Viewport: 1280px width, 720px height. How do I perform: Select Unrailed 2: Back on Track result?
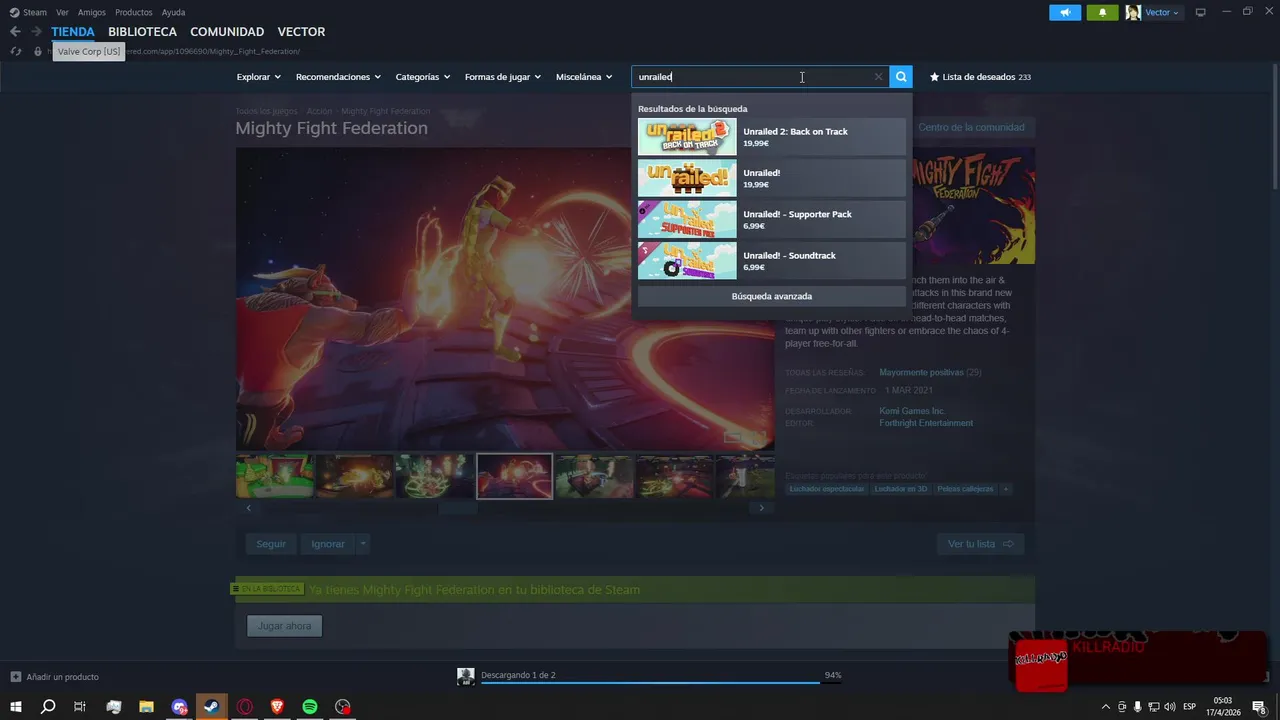(x=772, y=137)
